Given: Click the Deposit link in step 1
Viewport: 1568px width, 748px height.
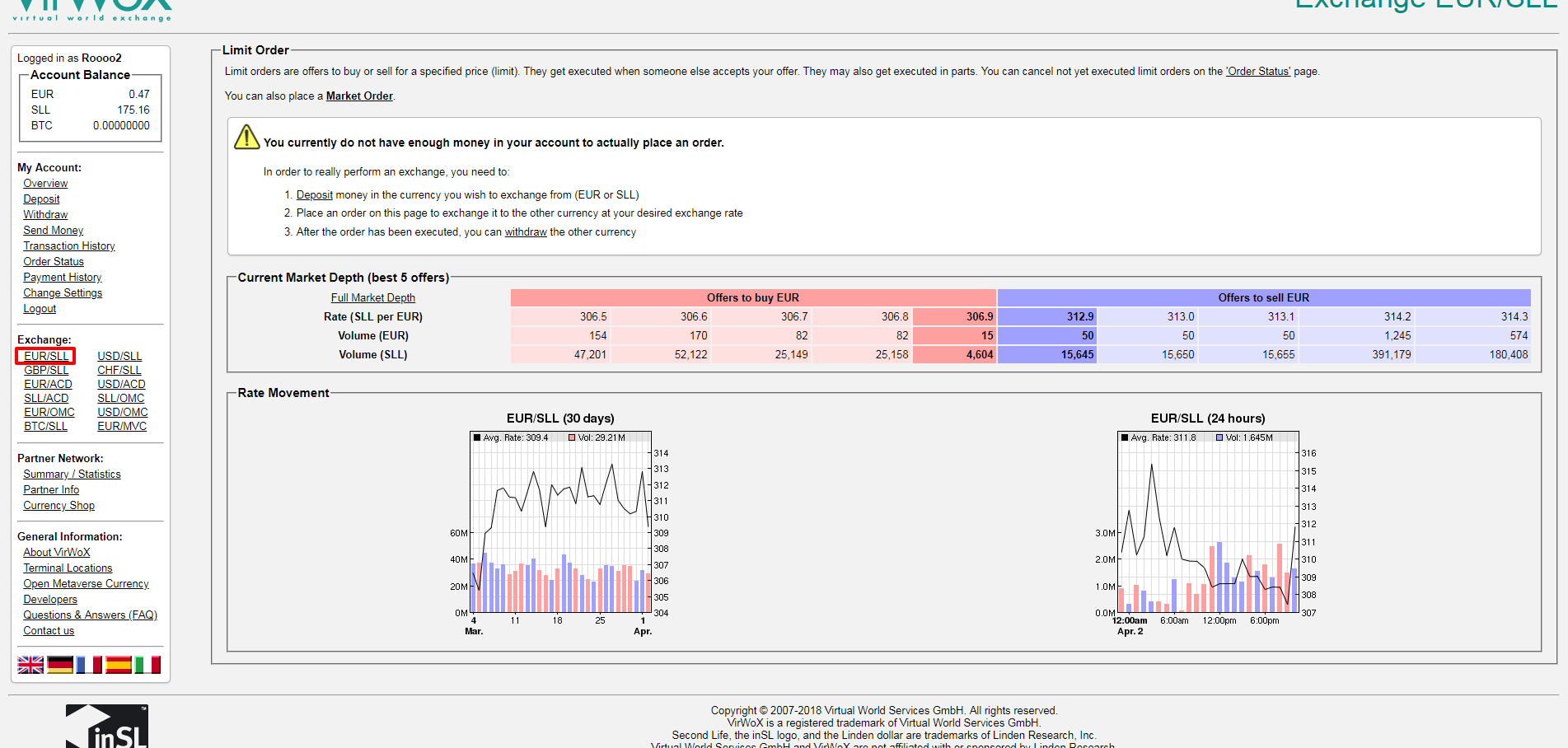Looking at the screenshot, I should (315, 195).
